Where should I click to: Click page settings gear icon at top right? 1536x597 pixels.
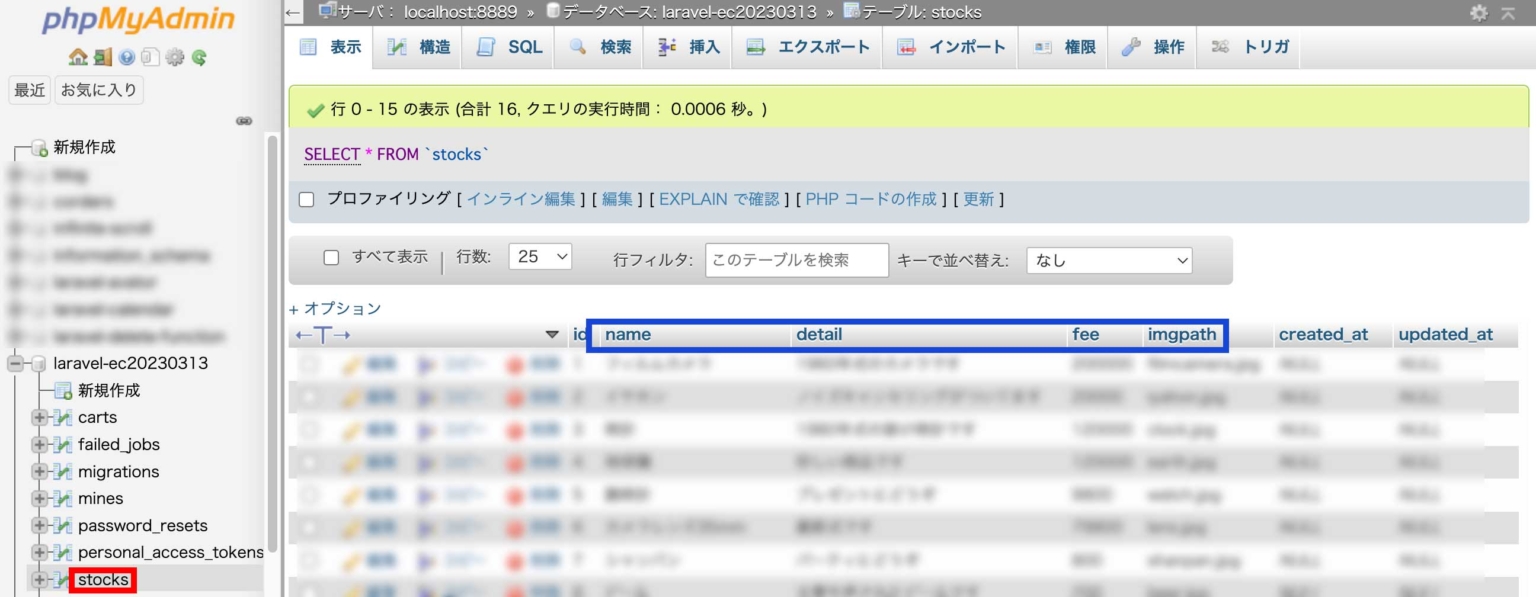click(1478, 13)
